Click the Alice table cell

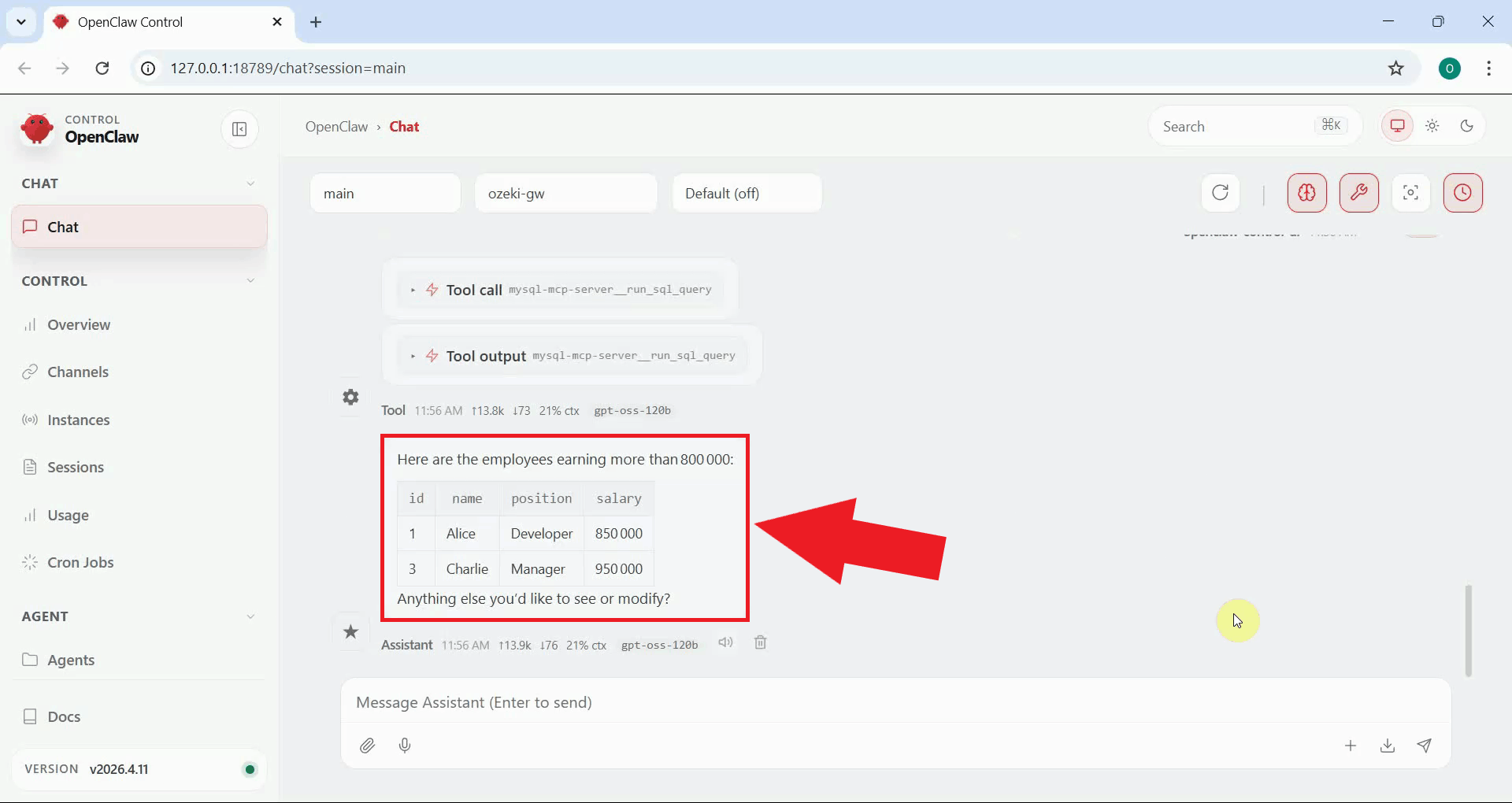tap(467, 533)
